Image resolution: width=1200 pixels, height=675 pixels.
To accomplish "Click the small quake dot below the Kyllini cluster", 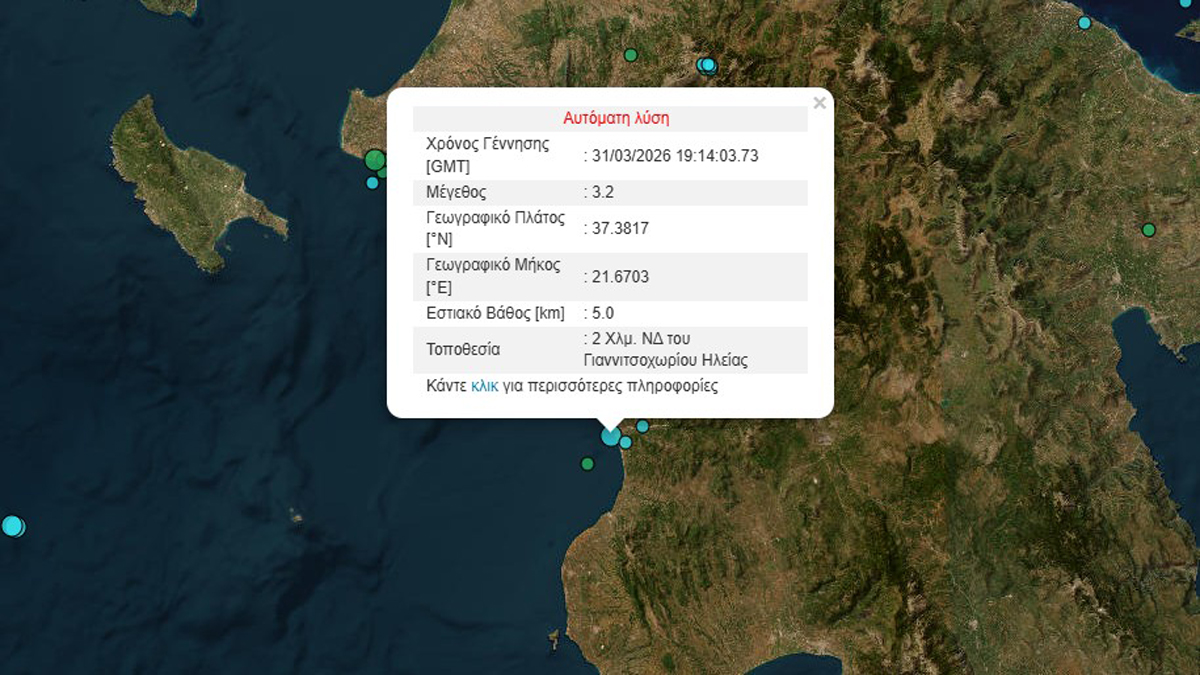I will [x=372, y=183].
